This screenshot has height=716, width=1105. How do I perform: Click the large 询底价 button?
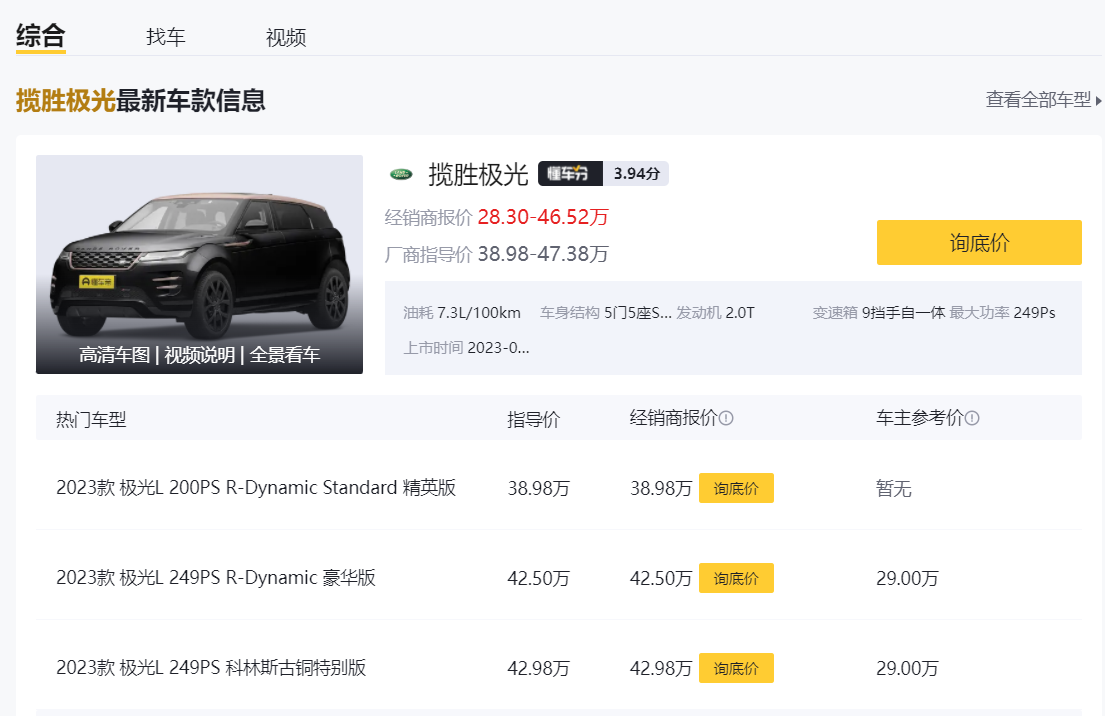coord(979,242)
